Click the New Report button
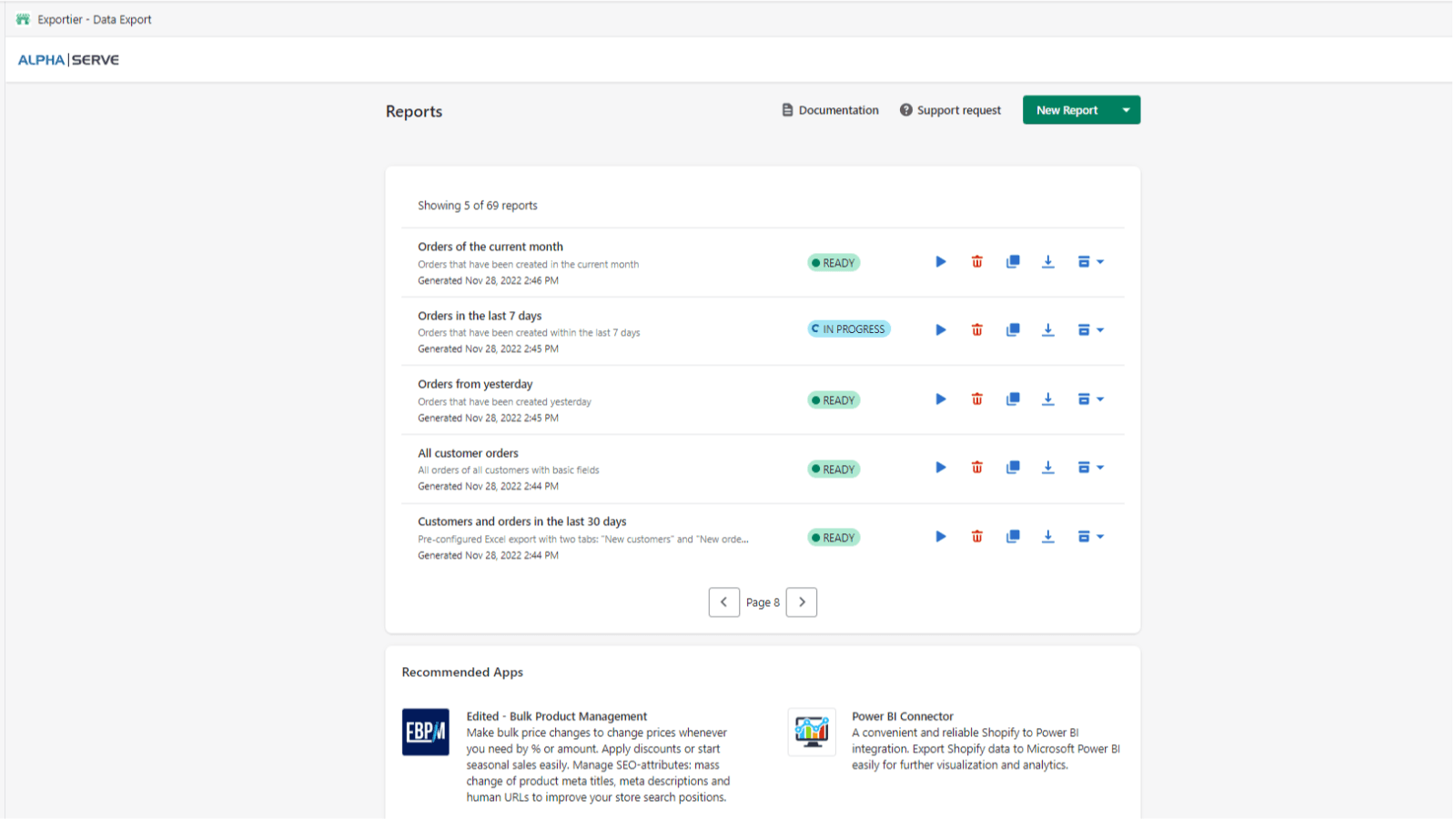Screen dimensions: 1456x819 (1067, 109)
